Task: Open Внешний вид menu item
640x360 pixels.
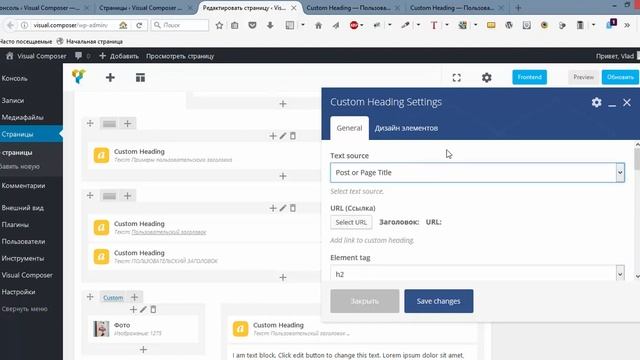Action: point(22,208)
